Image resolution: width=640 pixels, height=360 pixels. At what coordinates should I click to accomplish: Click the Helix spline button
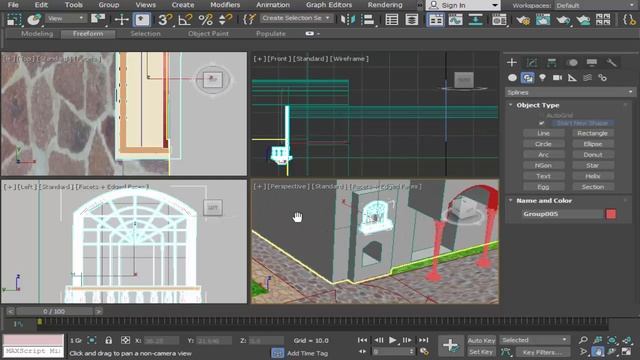click(x=592, y=176)
